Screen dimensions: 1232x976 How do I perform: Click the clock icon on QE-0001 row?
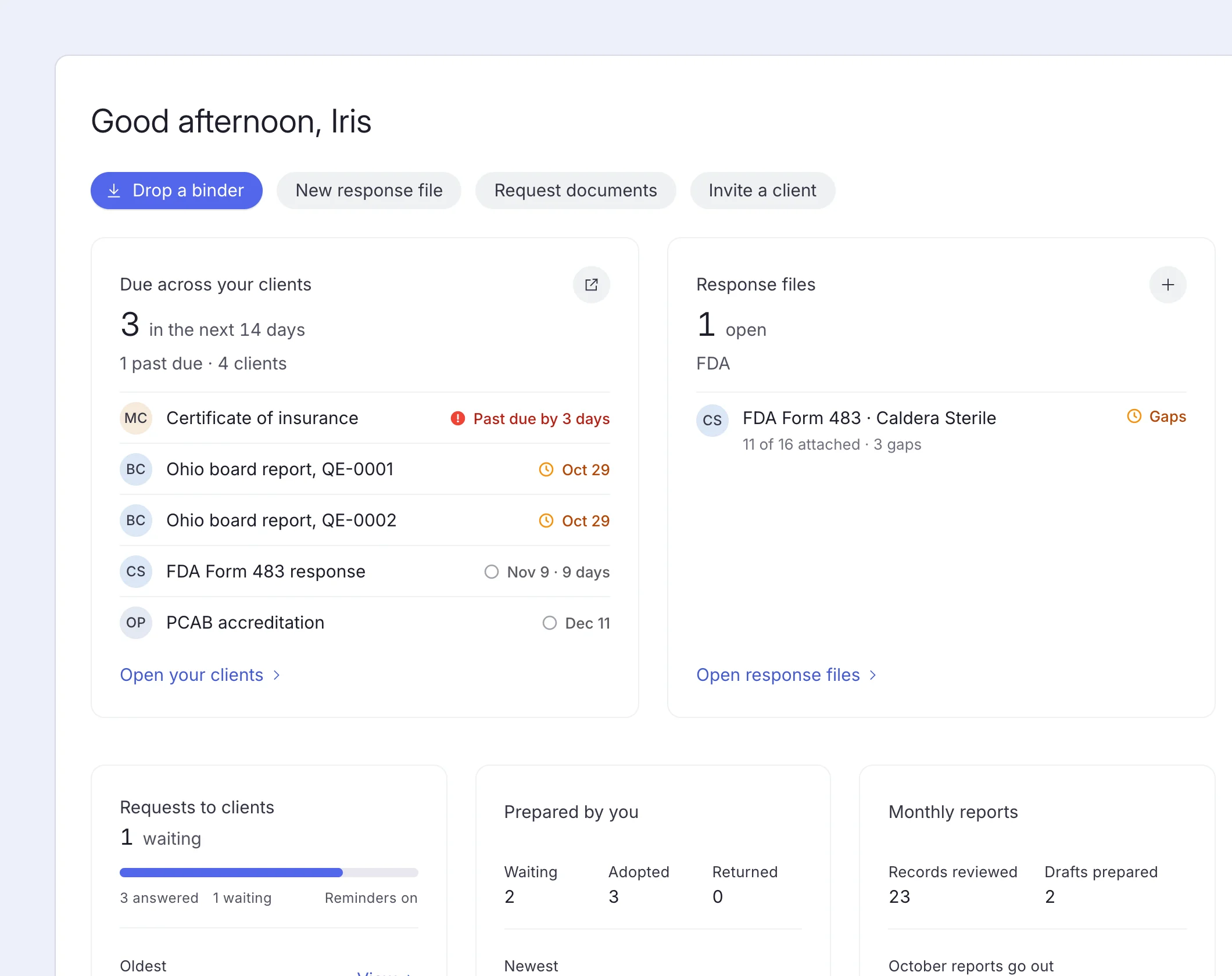pos(546,469)
